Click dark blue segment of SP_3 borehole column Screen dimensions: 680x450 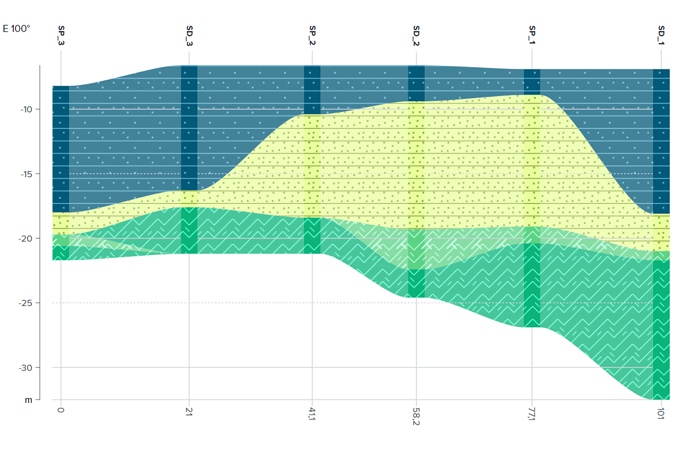[61, 150]
